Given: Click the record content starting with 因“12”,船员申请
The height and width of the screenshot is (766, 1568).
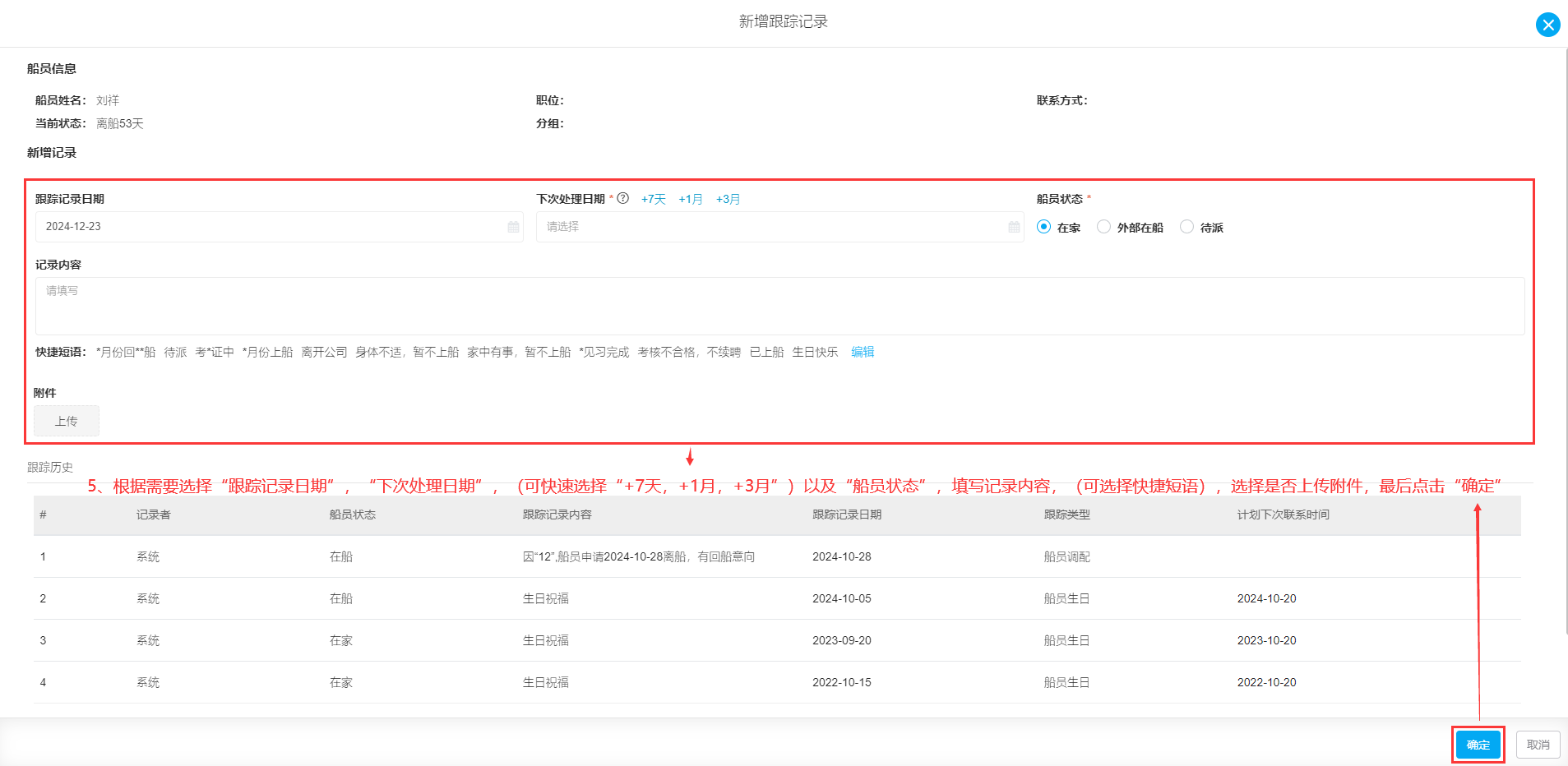Looking at the screenshot, I should [x=639, y=556].
